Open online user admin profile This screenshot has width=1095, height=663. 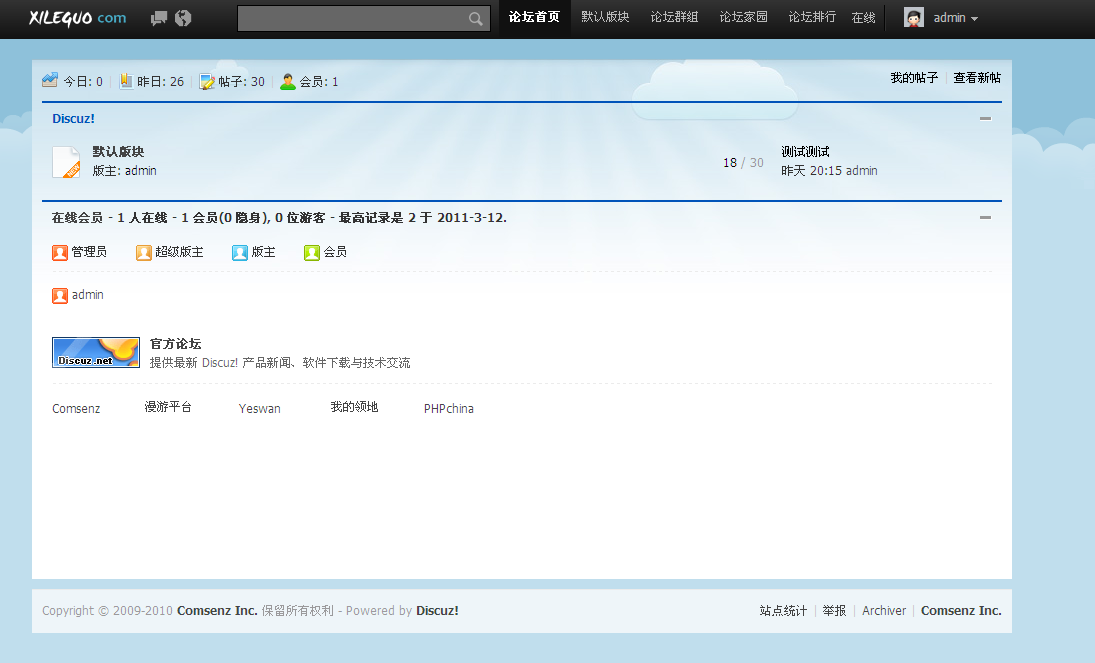[87, 295]
